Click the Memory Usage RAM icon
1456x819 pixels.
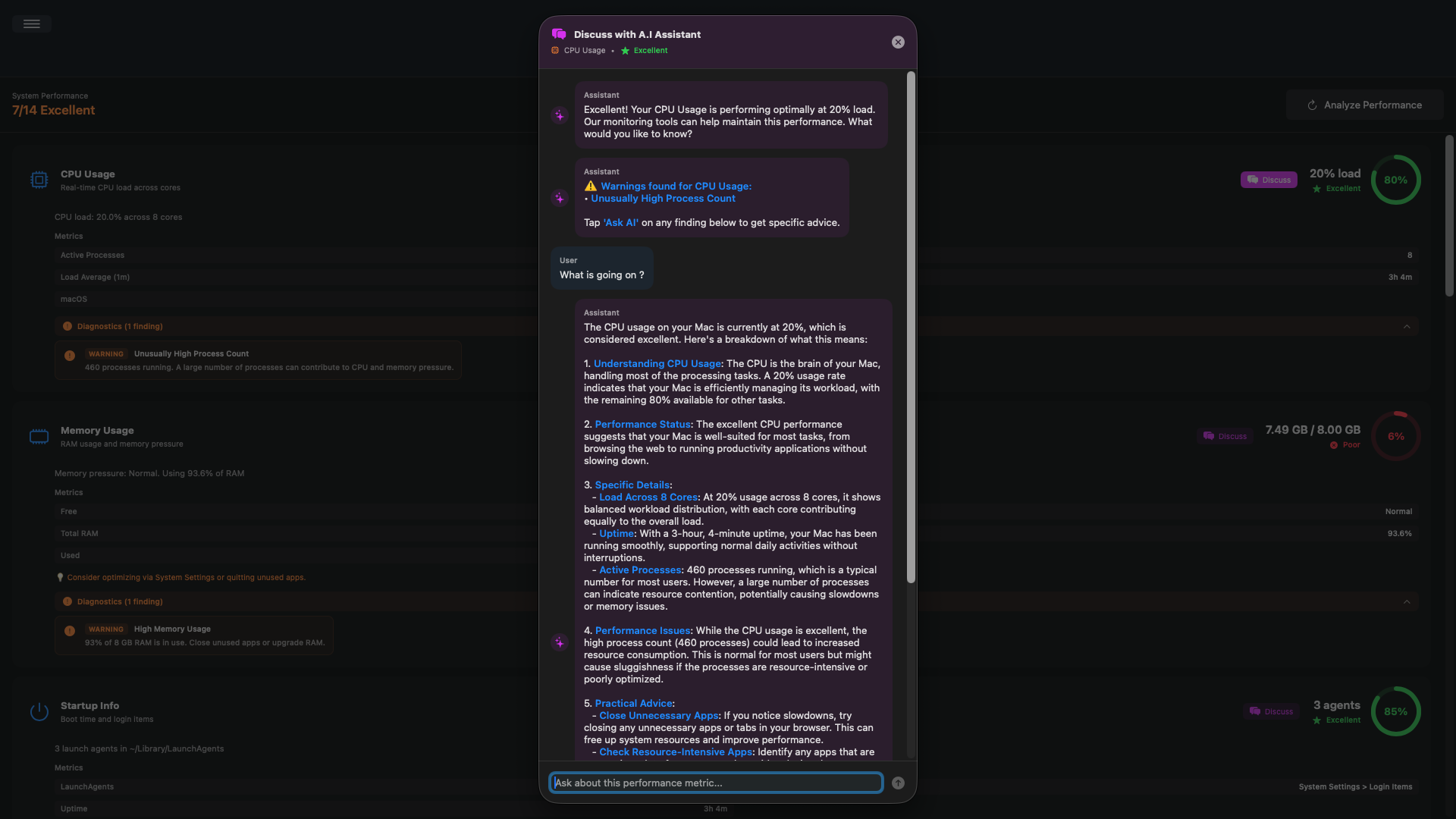pyautogui.click(x=39, y=436)
